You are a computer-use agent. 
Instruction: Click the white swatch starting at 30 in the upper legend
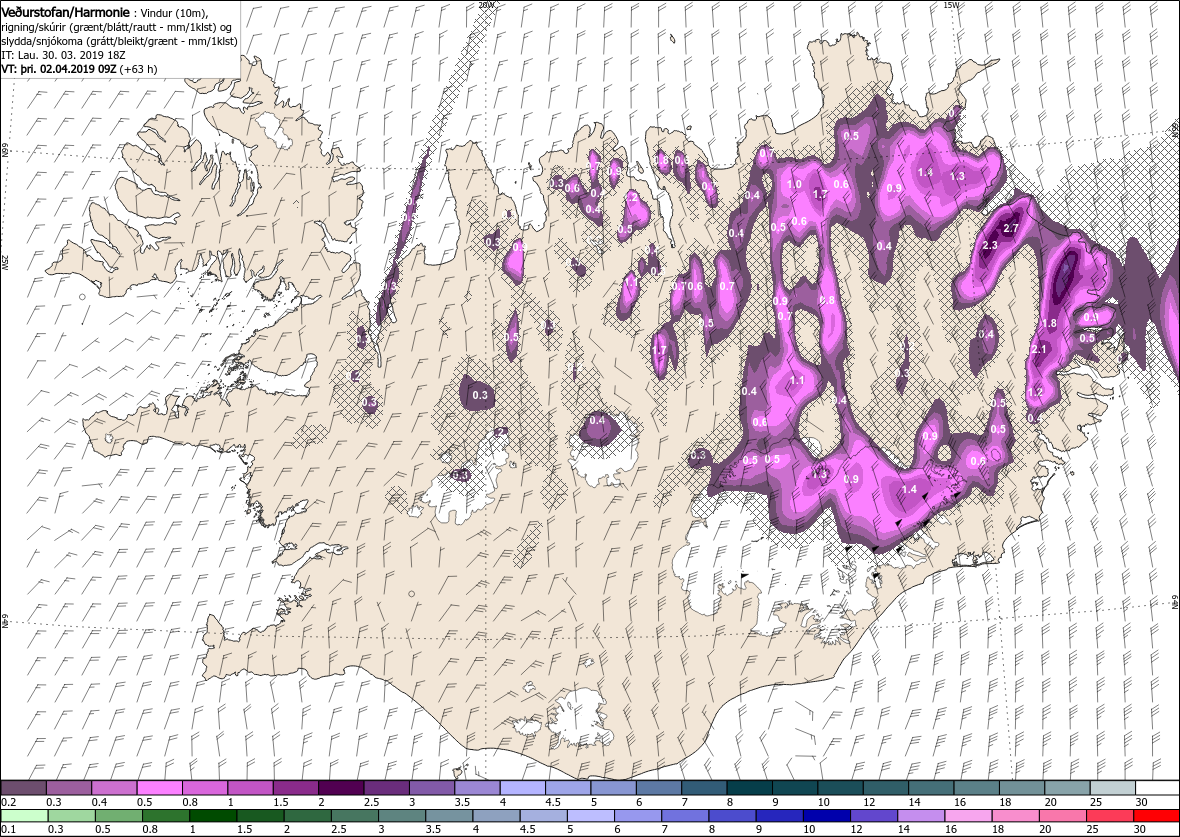1157,789
